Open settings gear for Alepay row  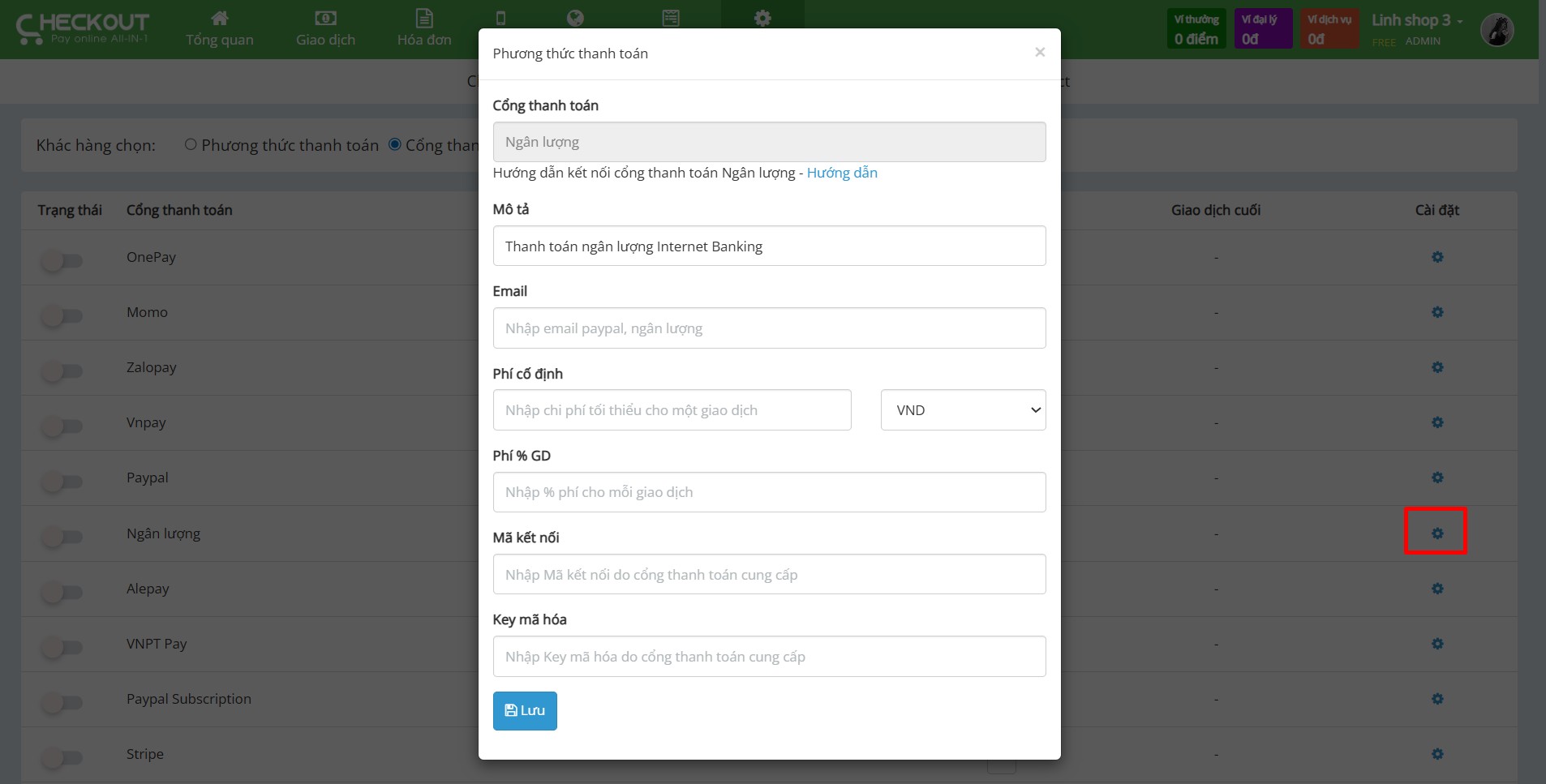(1436, 589)
